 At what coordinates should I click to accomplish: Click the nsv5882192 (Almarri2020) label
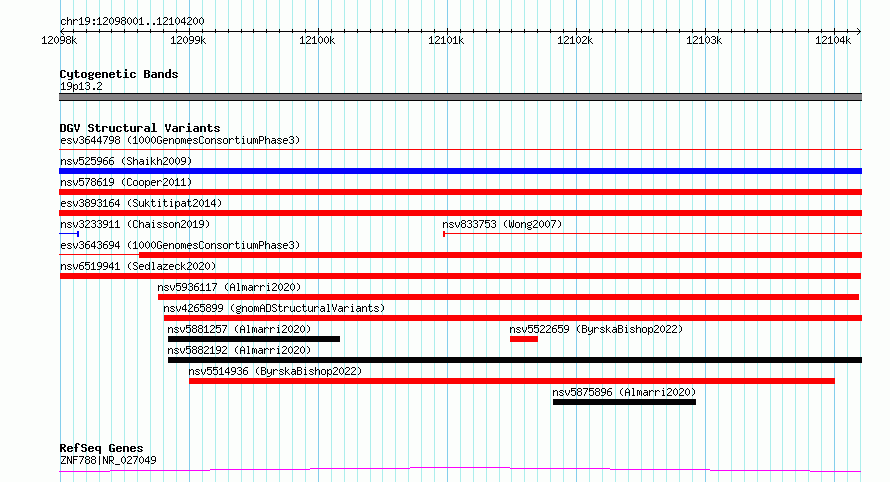[x=239, y=350]
